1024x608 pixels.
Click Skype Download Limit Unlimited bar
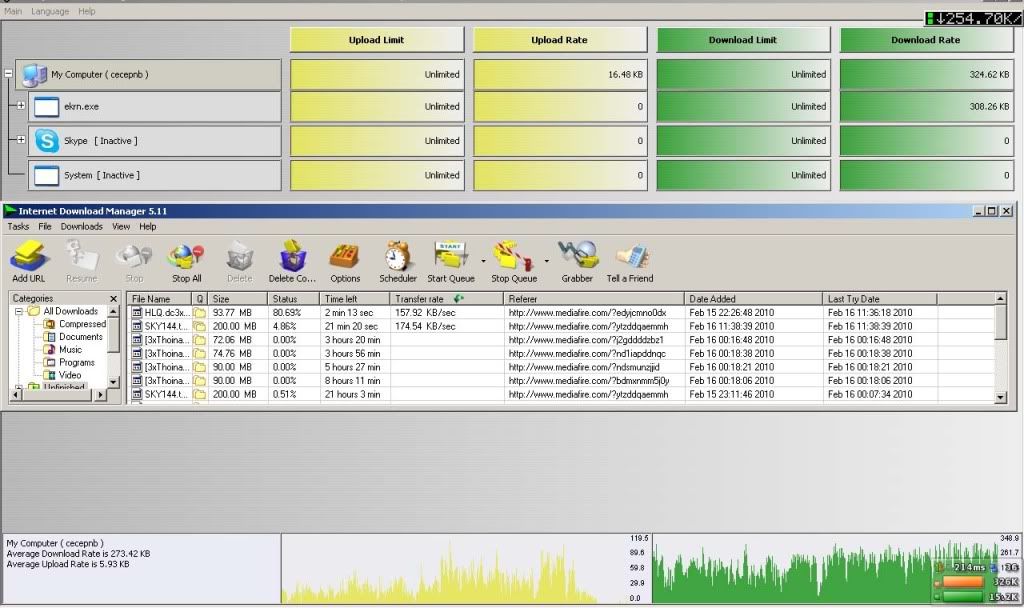743,140
